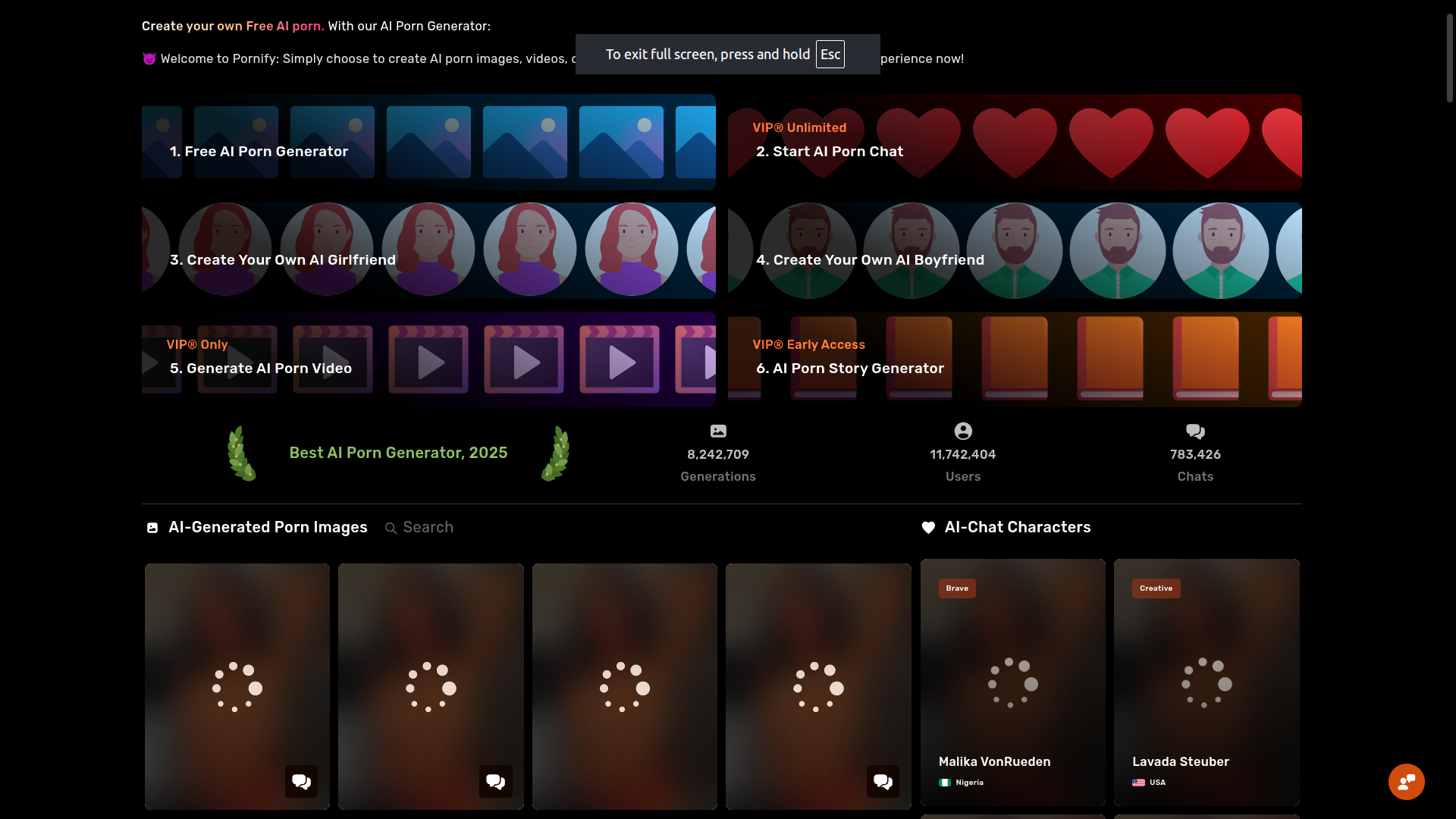
Task: Click the Nigeria flag icon on Malika's card
Action: [945, 783]
